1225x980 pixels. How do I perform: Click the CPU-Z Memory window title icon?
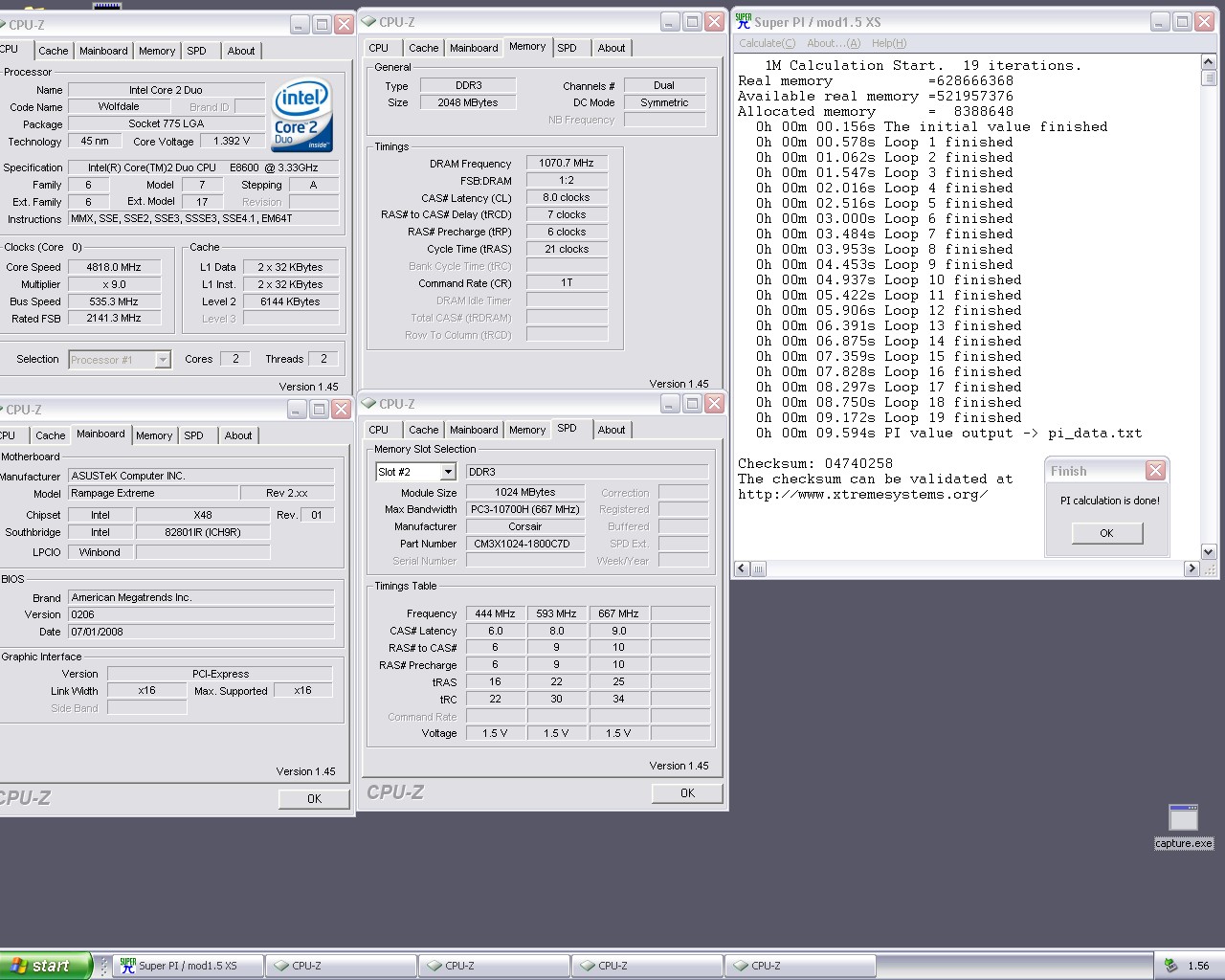368,21
